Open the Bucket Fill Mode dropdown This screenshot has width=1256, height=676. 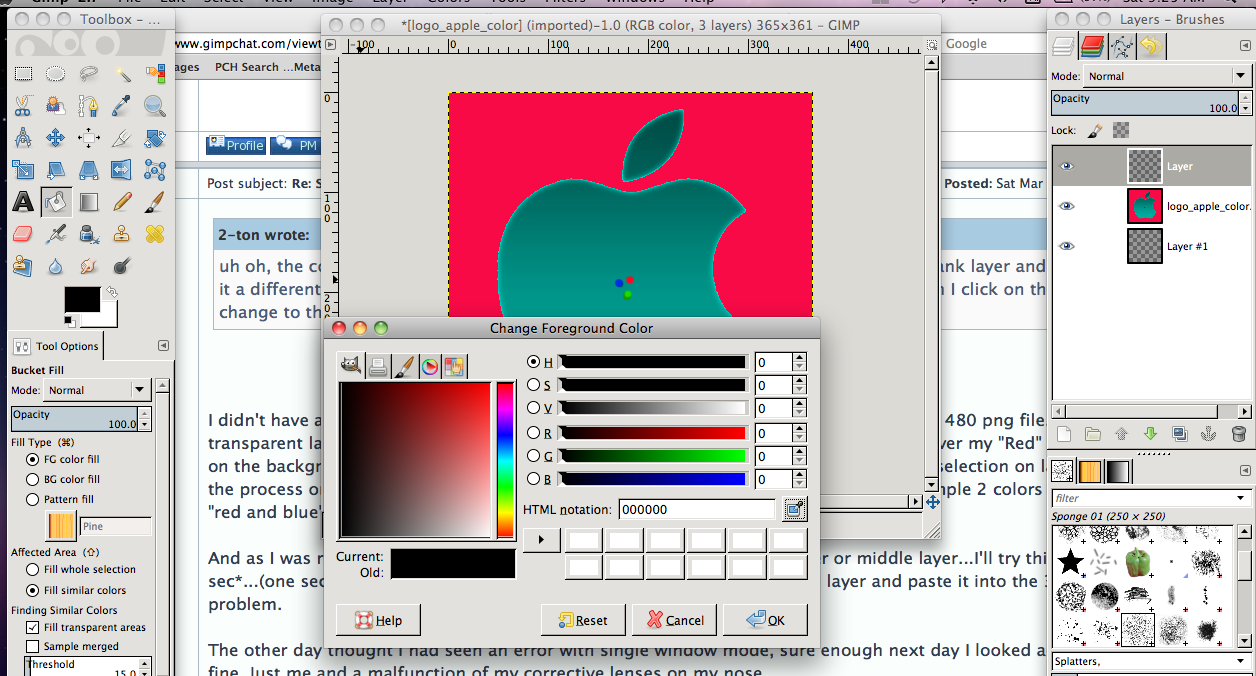[x=98, y=390]
